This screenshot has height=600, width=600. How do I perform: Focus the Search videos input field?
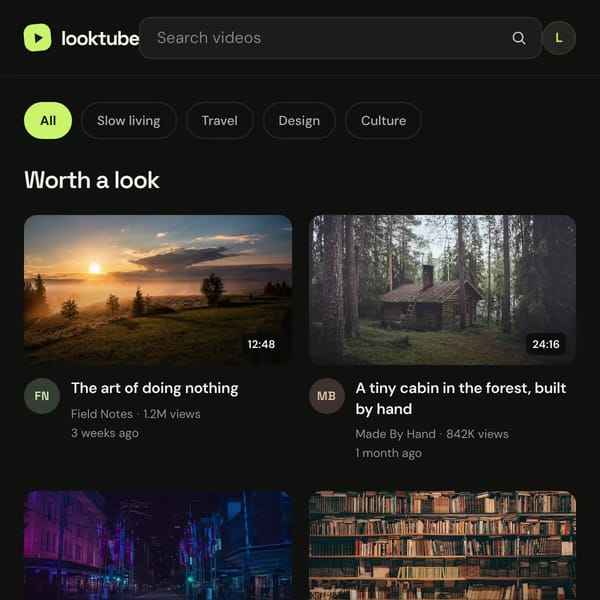[x=340, y=38]
